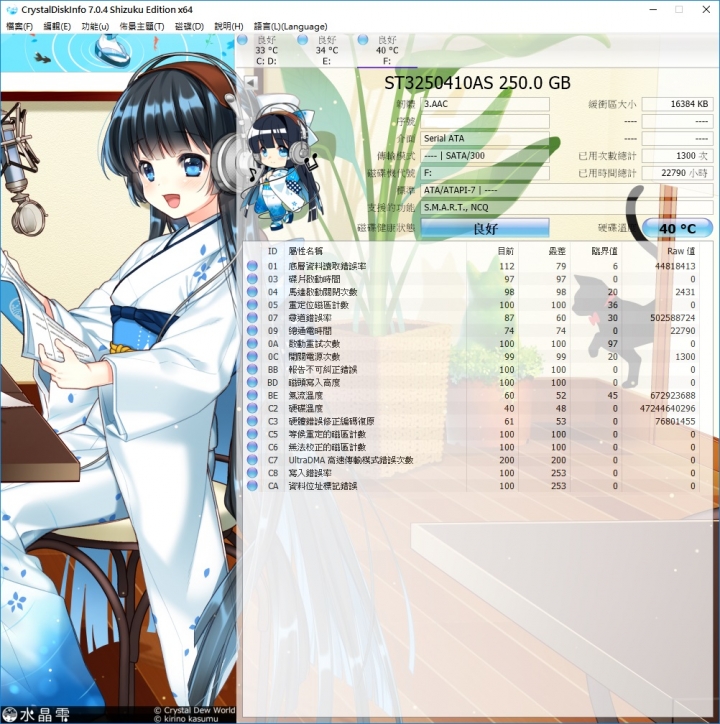Click status orb for attribute C5 row
This screenshot has height=724, width=720.
click(x=252, y=434)
